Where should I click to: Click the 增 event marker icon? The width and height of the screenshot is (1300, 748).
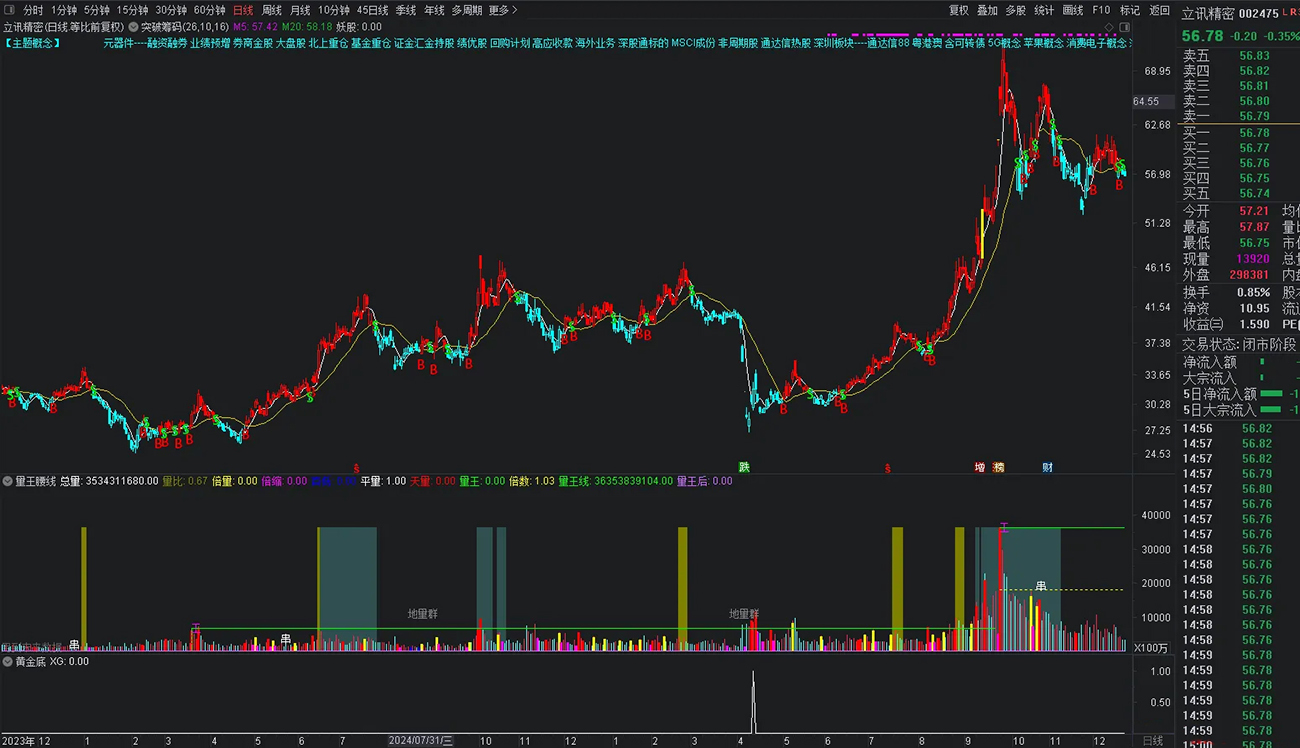coord(980,467)
